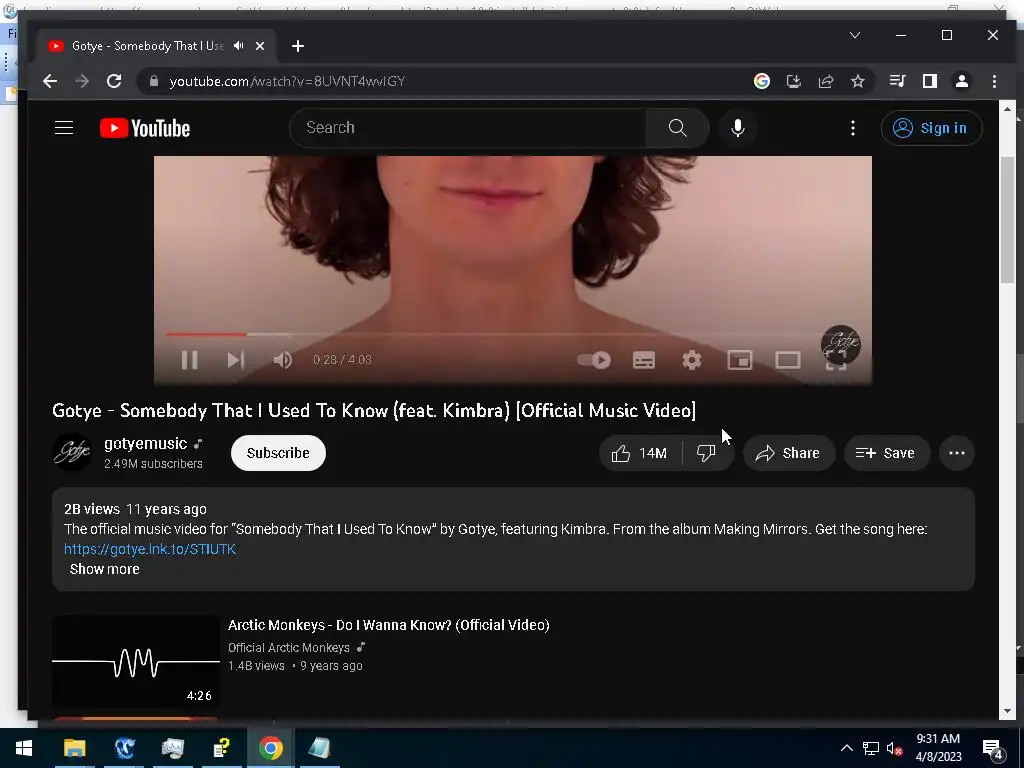Image resolution: width=1024 pixels, height=768 pixels.
Task: Install app icon in address bar
Action: [x=793, y=81]
